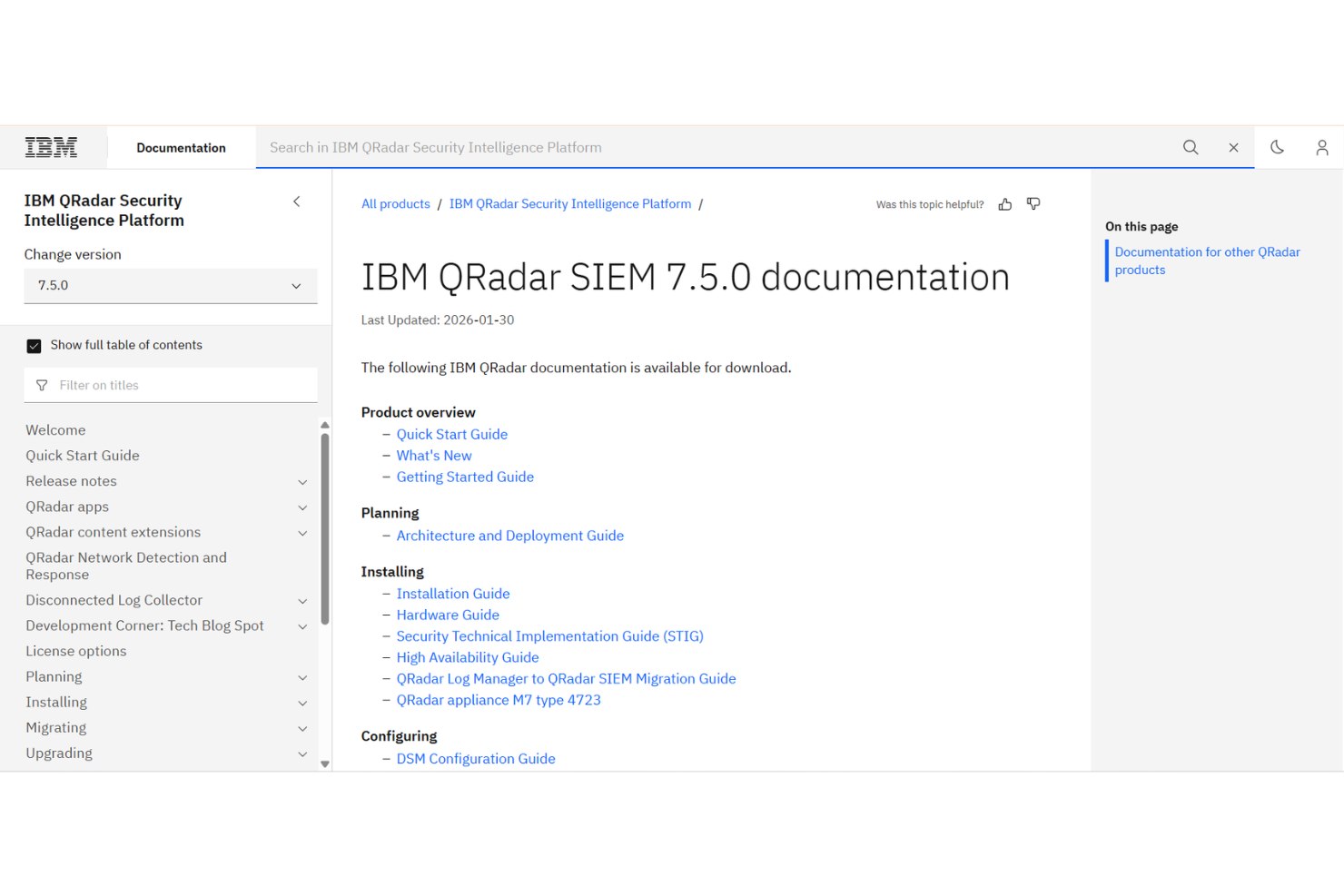
Task: Click the sidebar scrollbar up arrow
Action: click(325, 425)
